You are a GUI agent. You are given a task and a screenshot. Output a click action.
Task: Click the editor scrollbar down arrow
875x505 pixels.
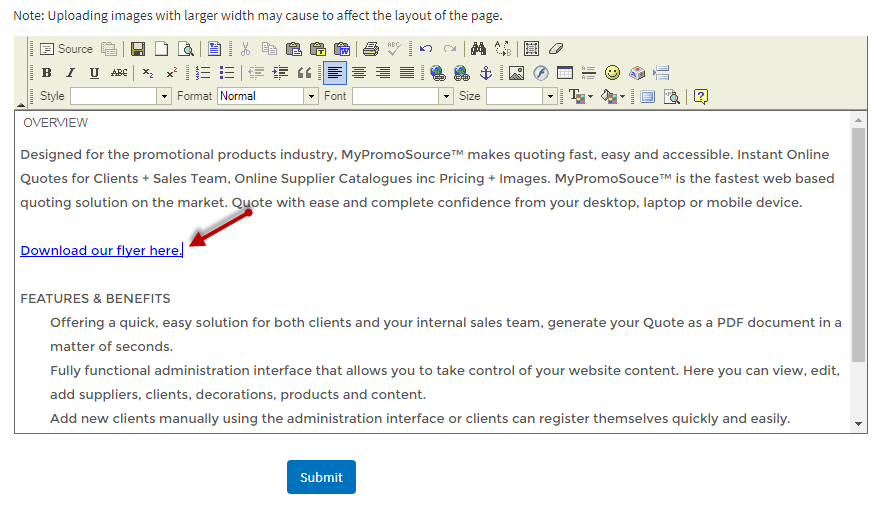tap(858, 424)
